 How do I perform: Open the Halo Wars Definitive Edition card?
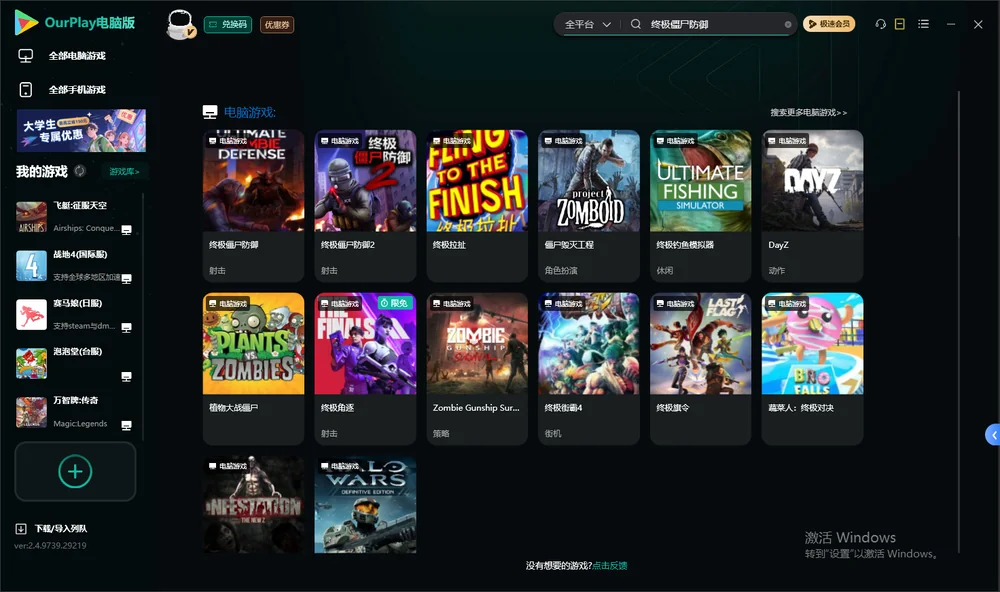click(365, 504)
